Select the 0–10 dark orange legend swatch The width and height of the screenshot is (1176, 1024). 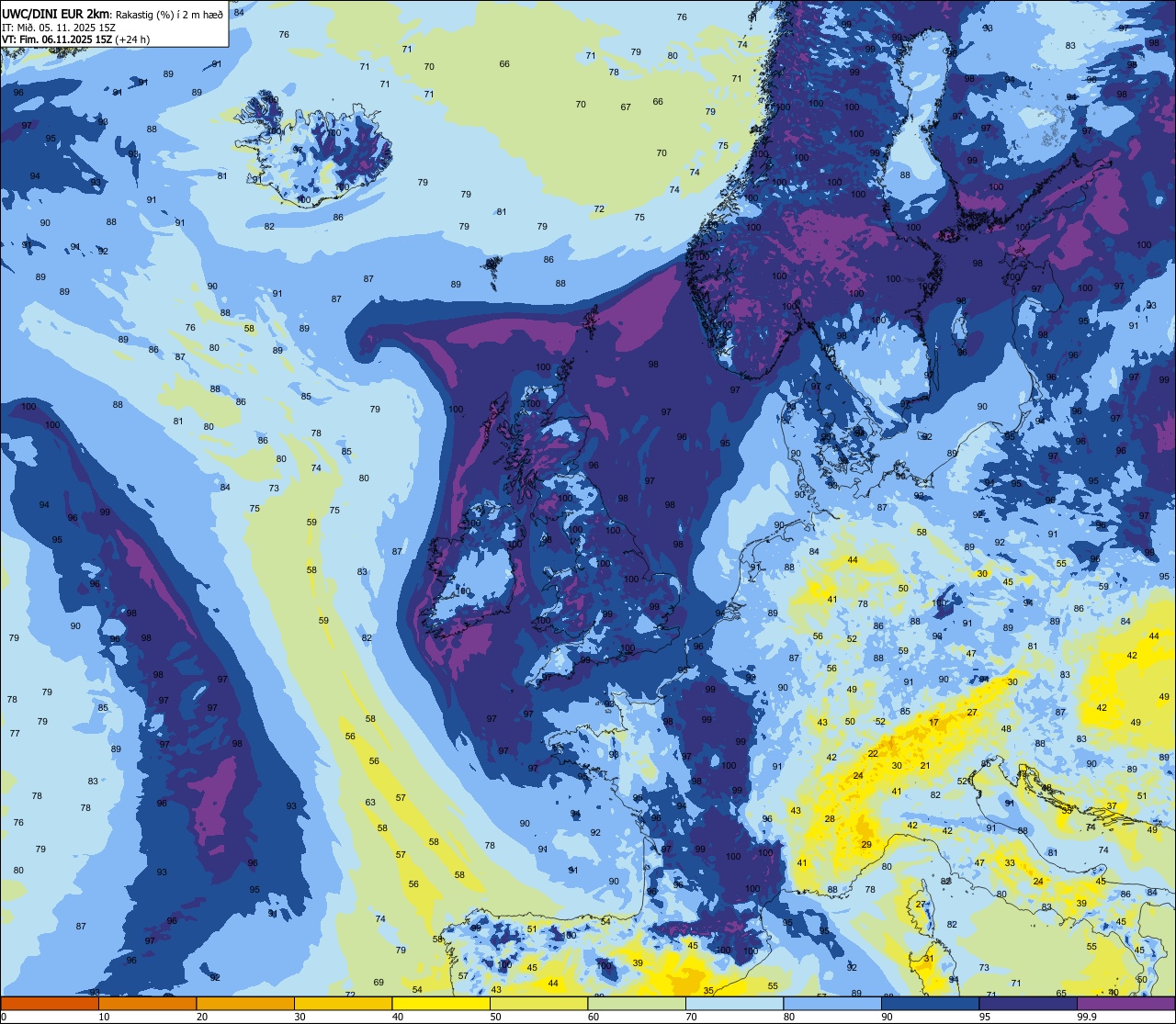pos(50,1003)
